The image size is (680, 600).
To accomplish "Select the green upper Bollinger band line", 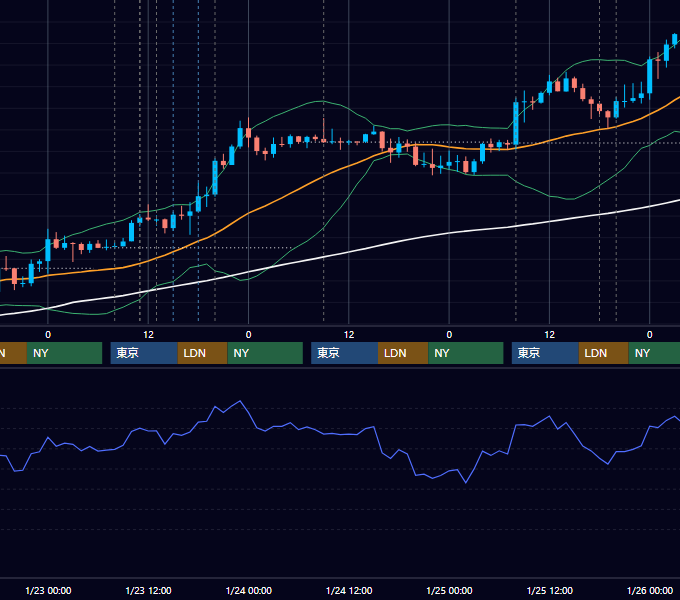I will point(322,101).
